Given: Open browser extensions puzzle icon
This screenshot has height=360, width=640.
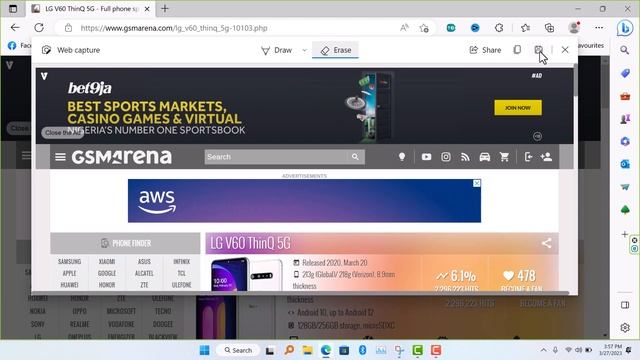Looking at the screenshot, I should click(499, 28).
